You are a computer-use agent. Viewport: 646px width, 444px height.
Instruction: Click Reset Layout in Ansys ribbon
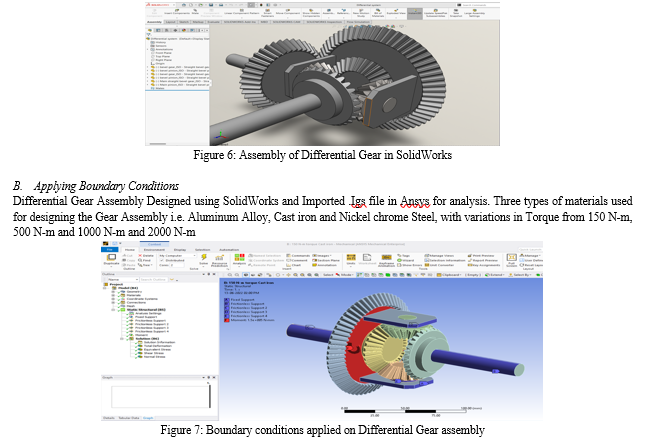click(x=531, y=265)
